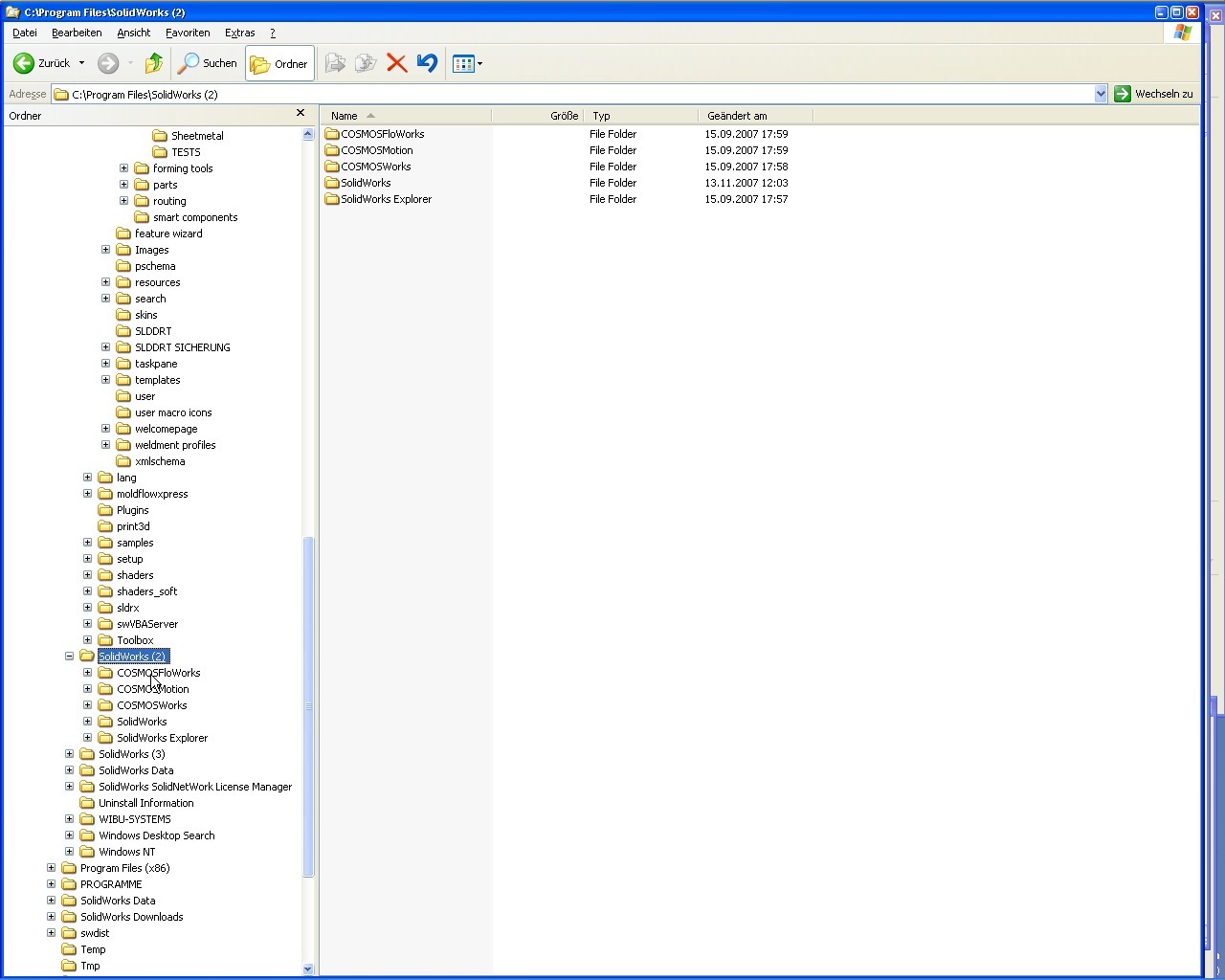Collapse the SolidWorks (2) tree node
The image size is (1225, 980).
69,657
